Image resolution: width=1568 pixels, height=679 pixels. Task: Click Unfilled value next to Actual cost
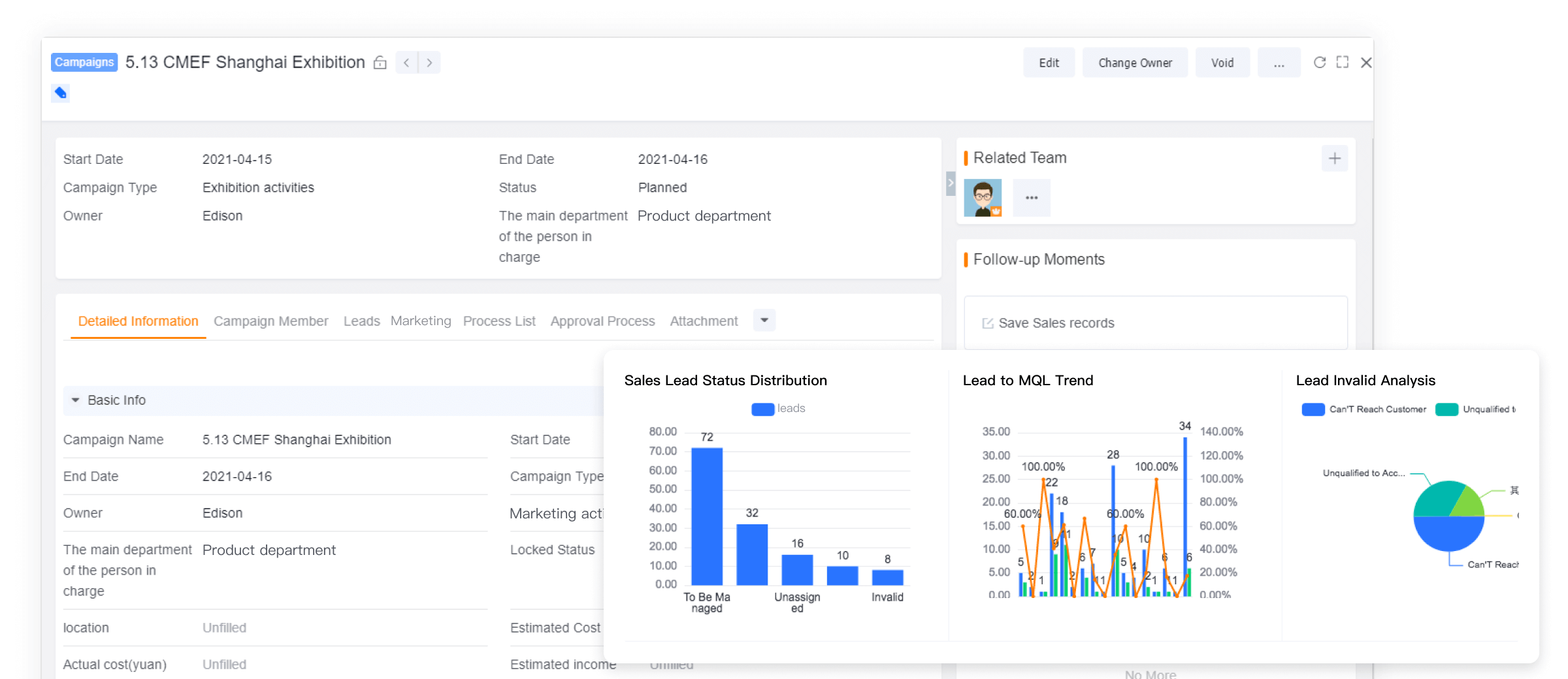tap(224, 665)
